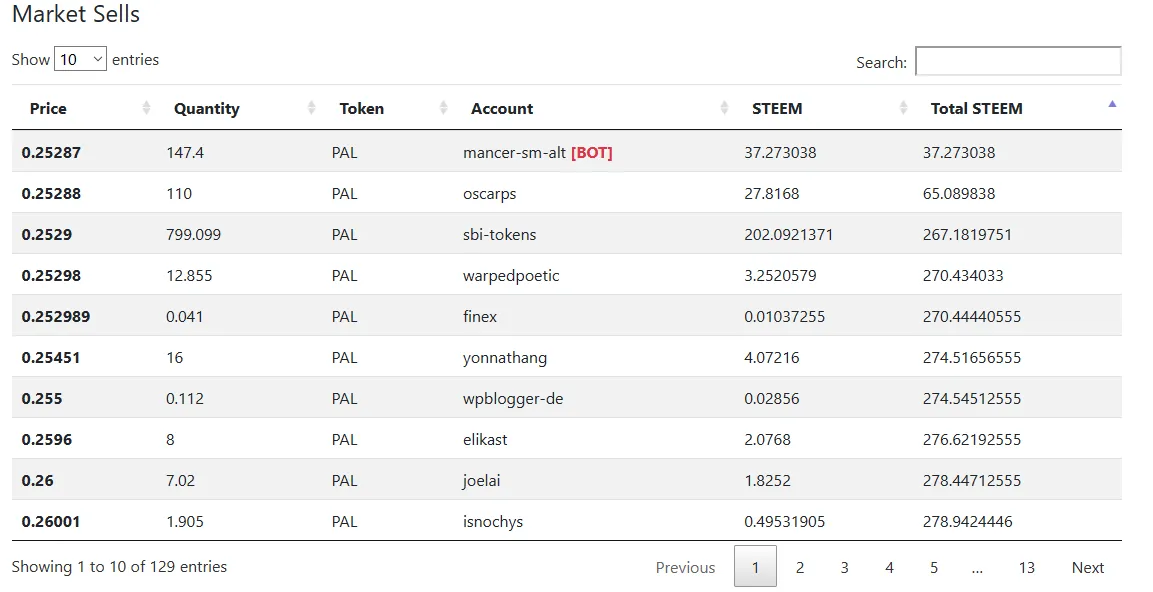
Task: Sort by Token column sort icon
Action: pyautogui.click(x=443, y=108)
